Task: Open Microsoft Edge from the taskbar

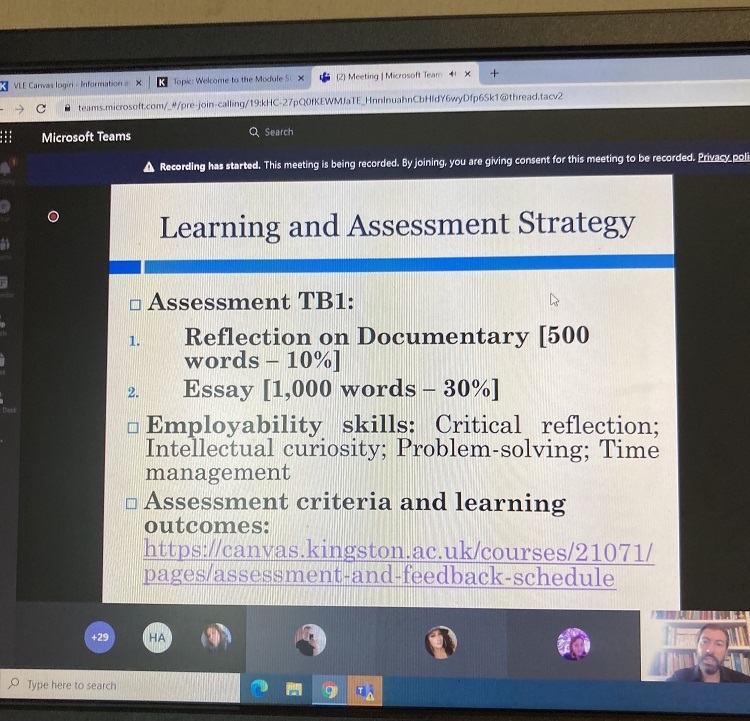Action: (x=259, y=688)
